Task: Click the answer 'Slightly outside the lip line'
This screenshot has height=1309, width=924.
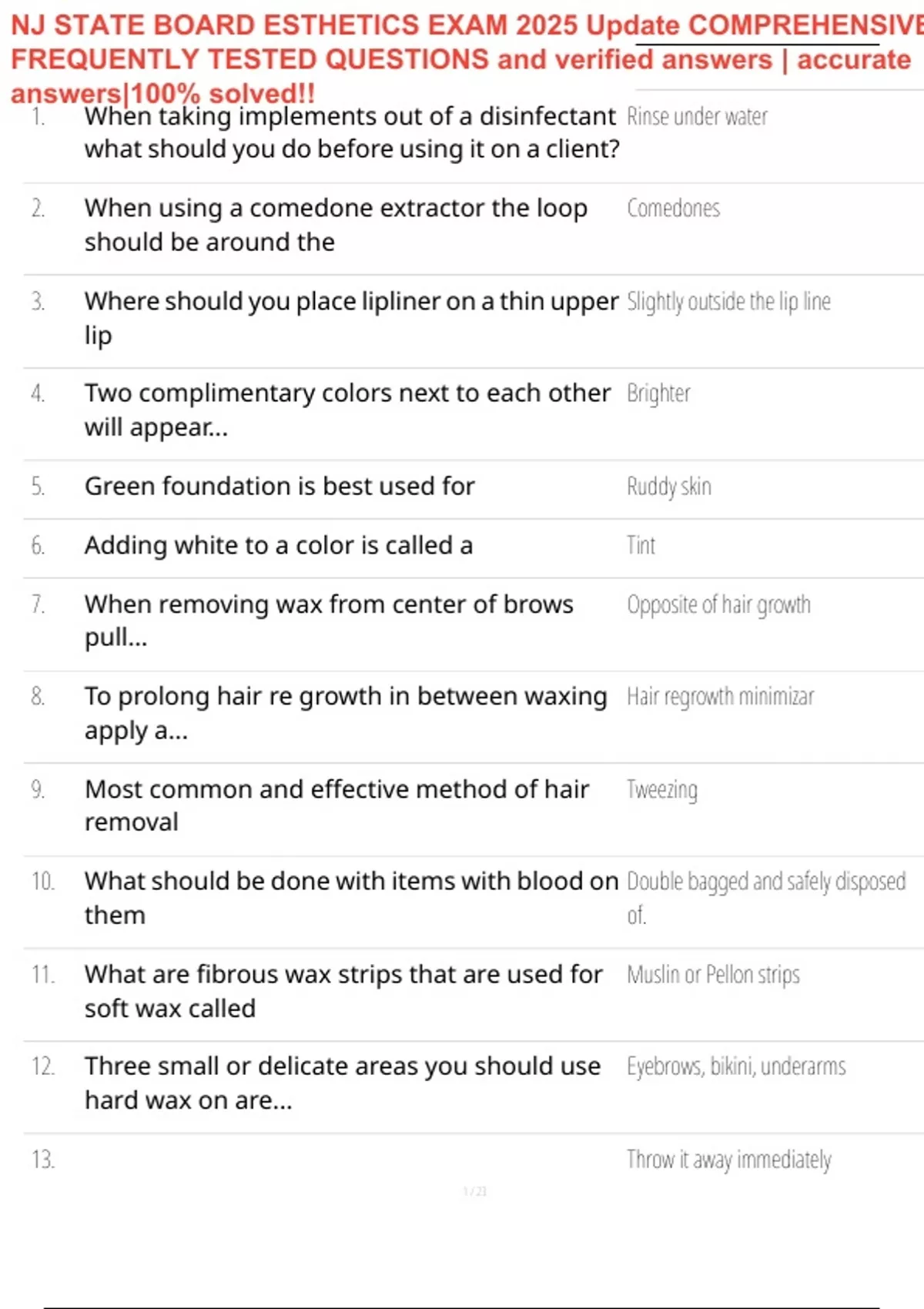Action: (728, 302)
